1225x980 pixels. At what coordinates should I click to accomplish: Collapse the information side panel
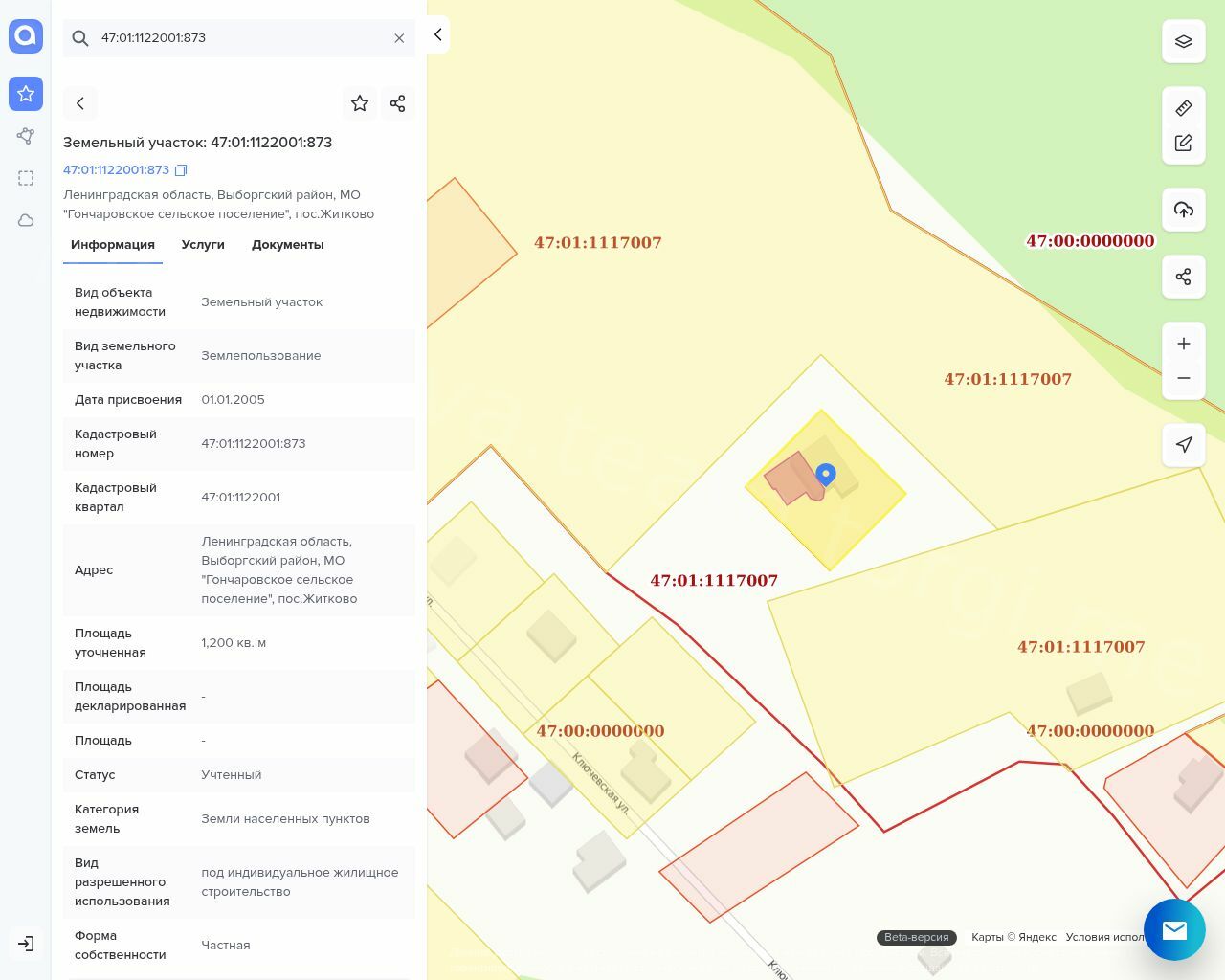pyautogui.click(x=437, y=34)
